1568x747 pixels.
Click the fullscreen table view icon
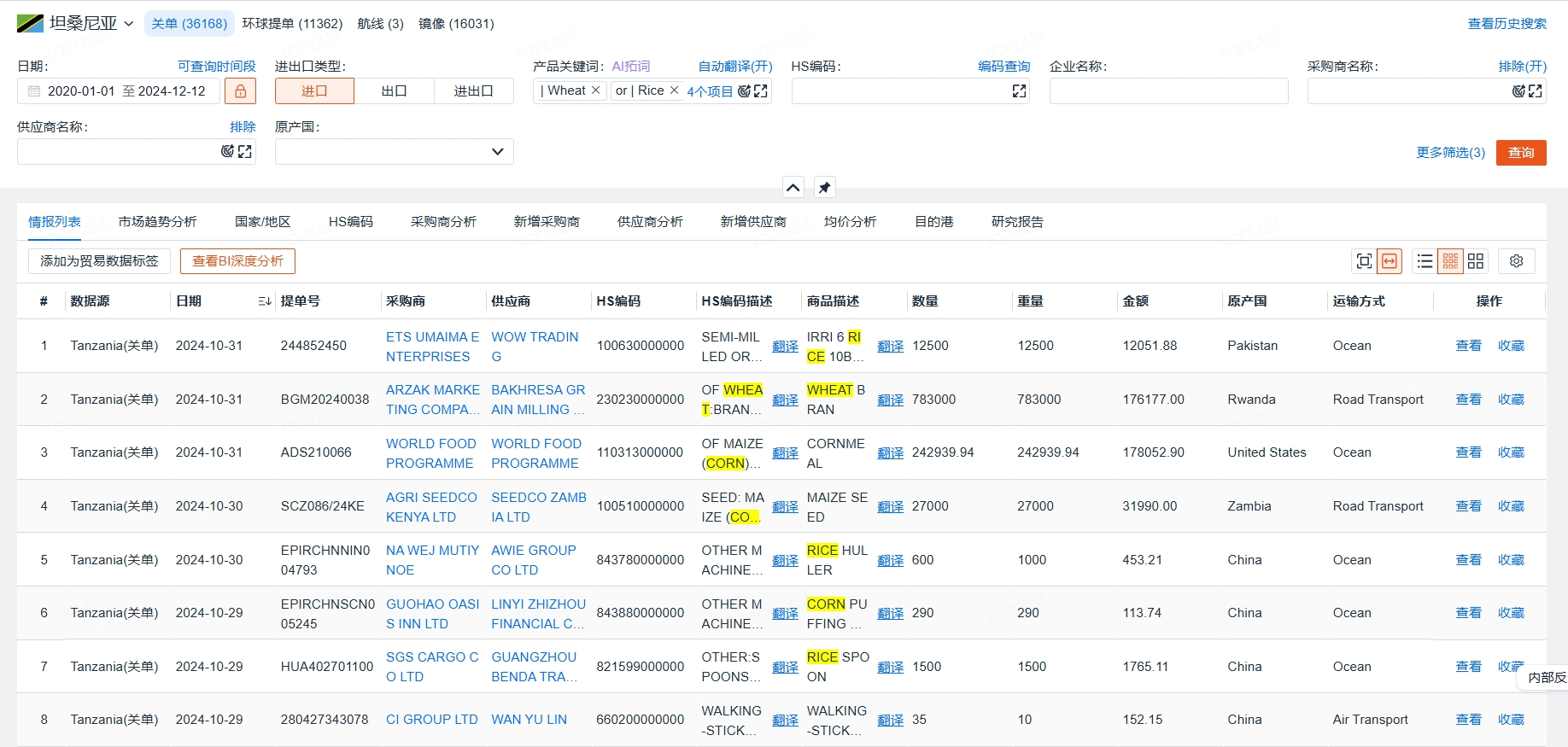1364,261
